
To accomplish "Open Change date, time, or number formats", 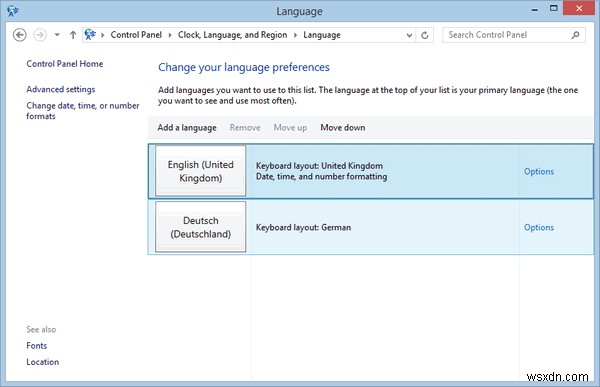I will tap(83, 111).
